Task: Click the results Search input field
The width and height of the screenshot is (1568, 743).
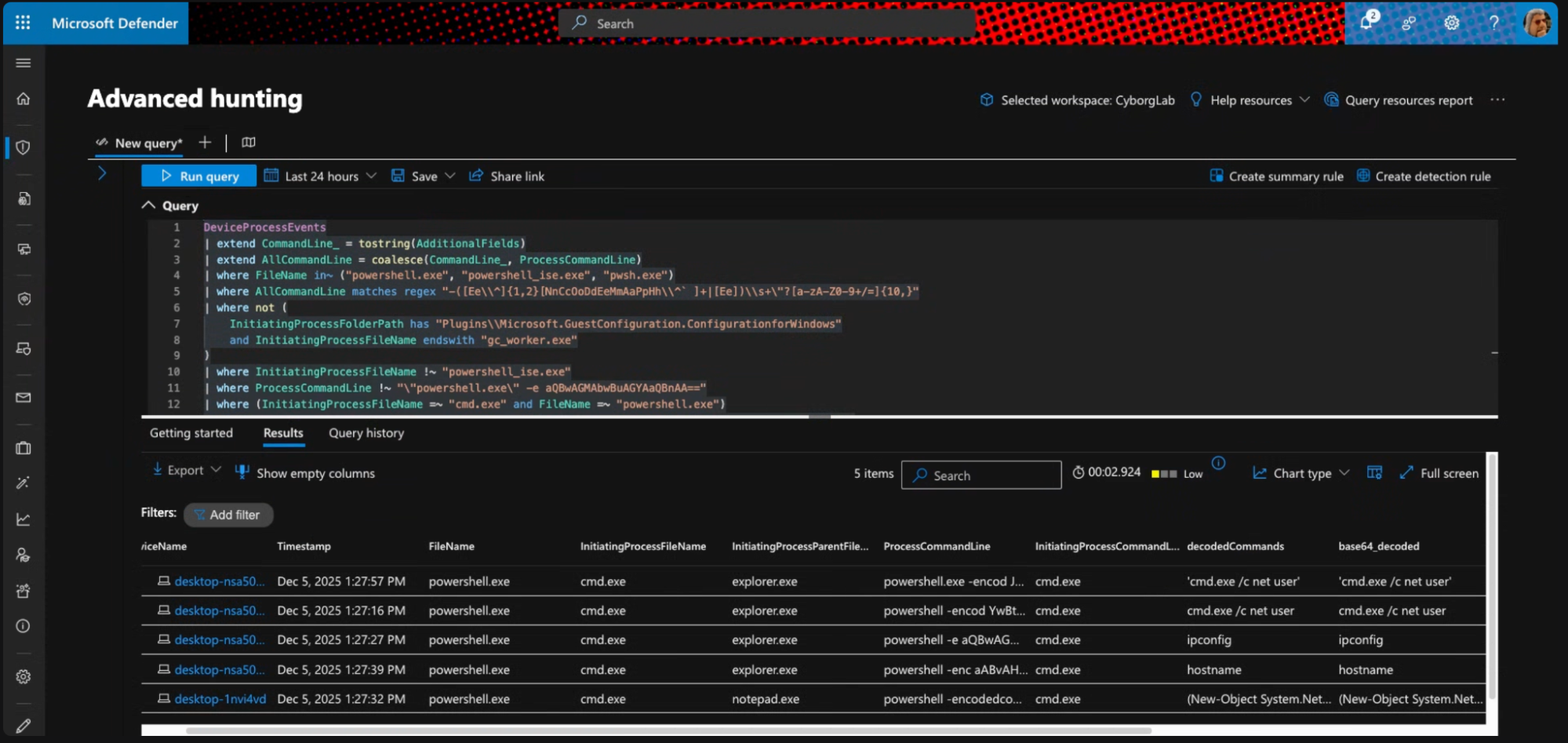Action: tap(981, 475)
